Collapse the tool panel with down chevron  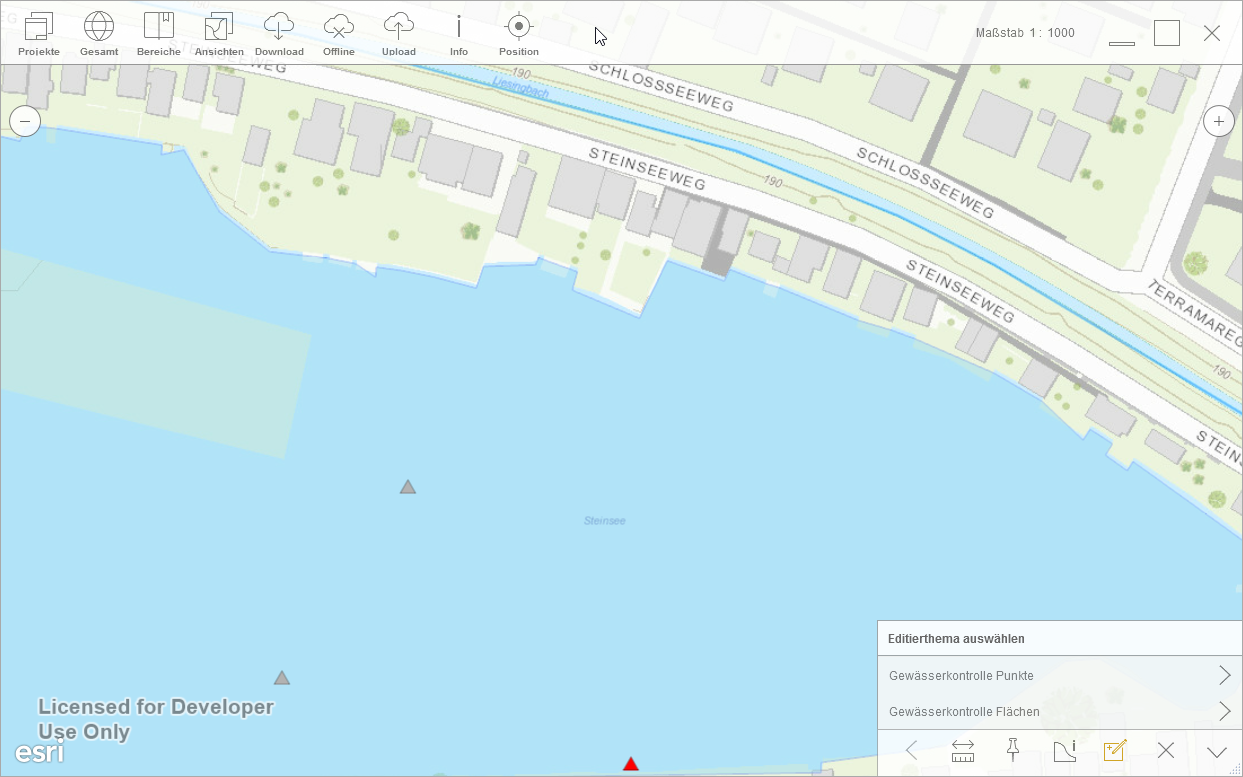click(1216, 752)
